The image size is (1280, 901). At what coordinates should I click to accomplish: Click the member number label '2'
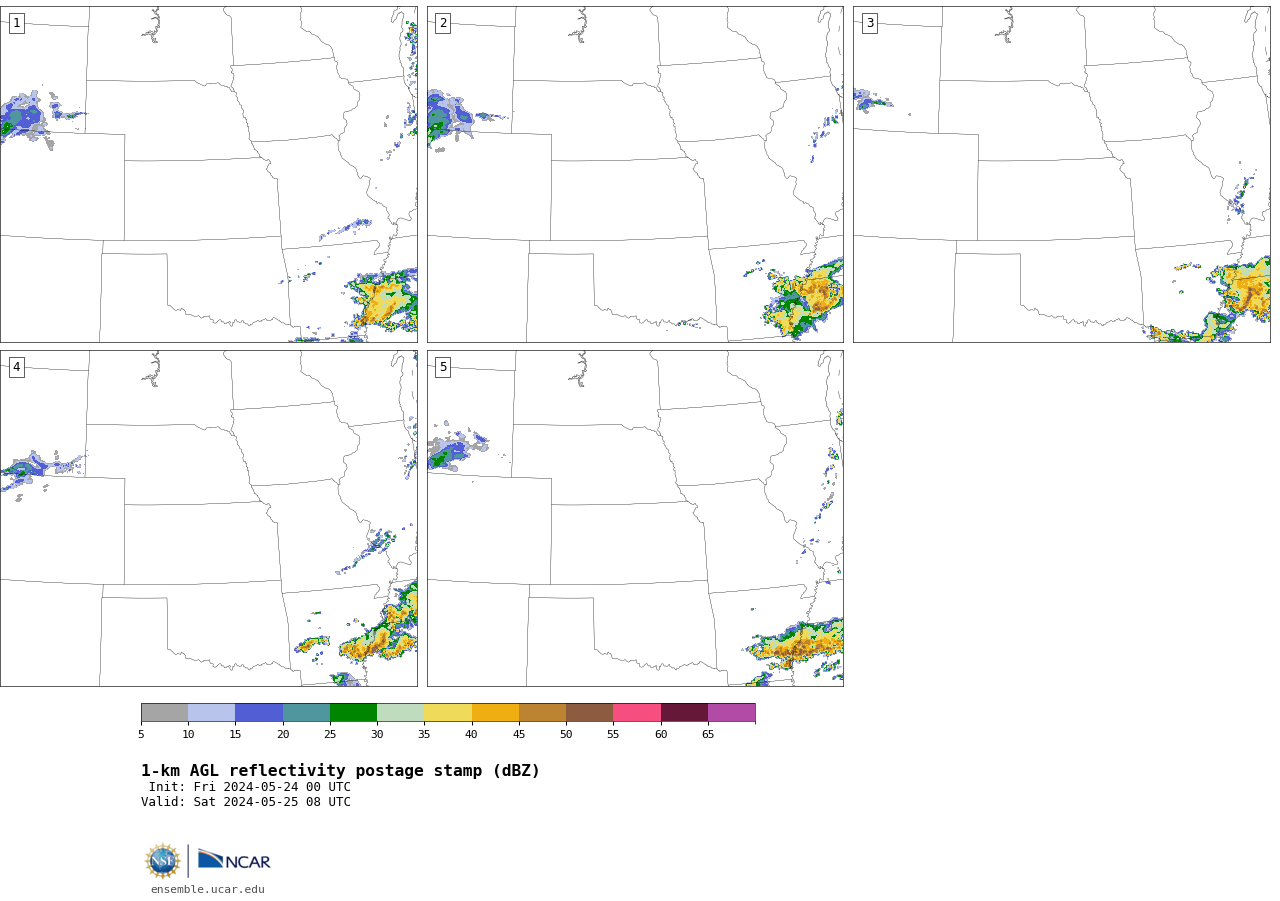click(x=443, y=23)
